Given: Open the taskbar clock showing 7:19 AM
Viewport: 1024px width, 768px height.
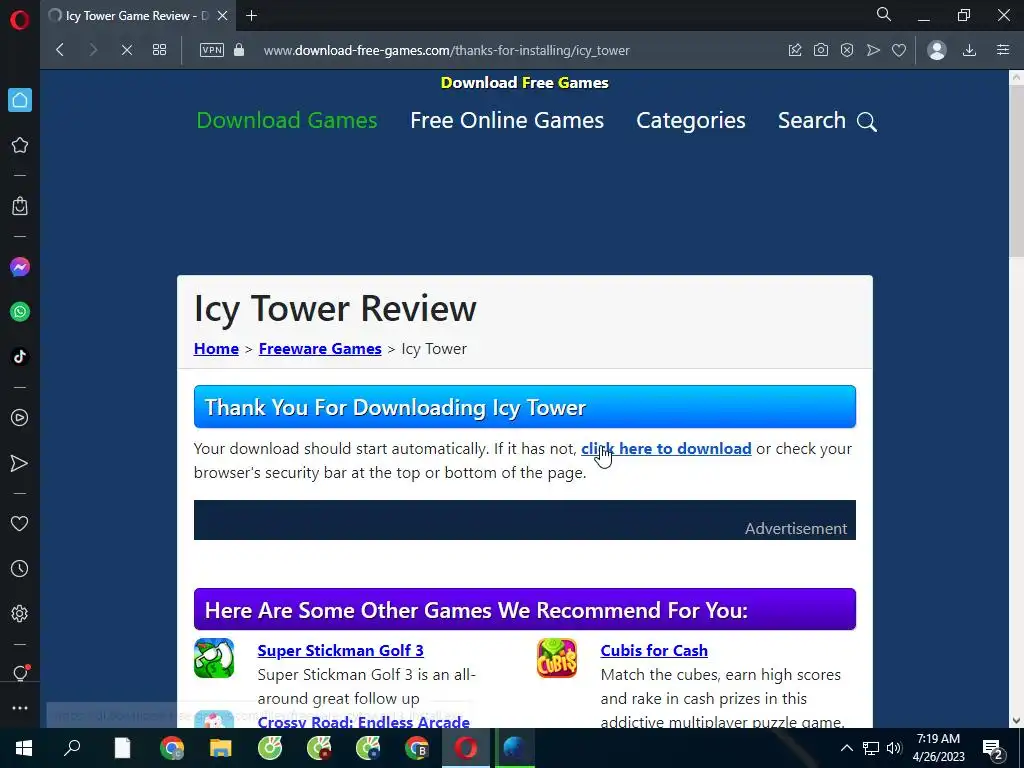Looking at the screenshot, I should [938, 748].
